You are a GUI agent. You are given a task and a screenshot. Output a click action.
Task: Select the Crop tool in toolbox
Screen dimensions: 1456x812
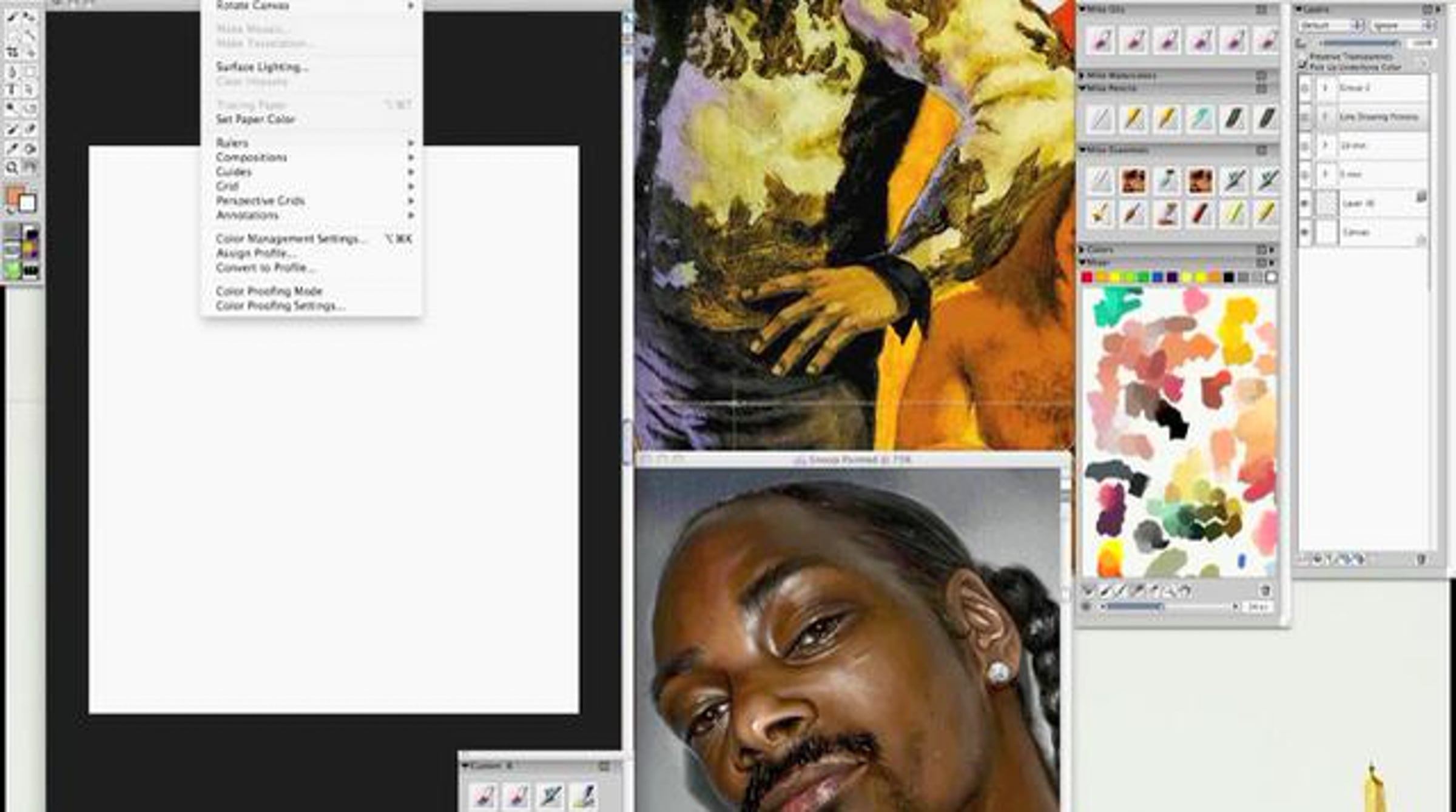(x=12, y=53)
